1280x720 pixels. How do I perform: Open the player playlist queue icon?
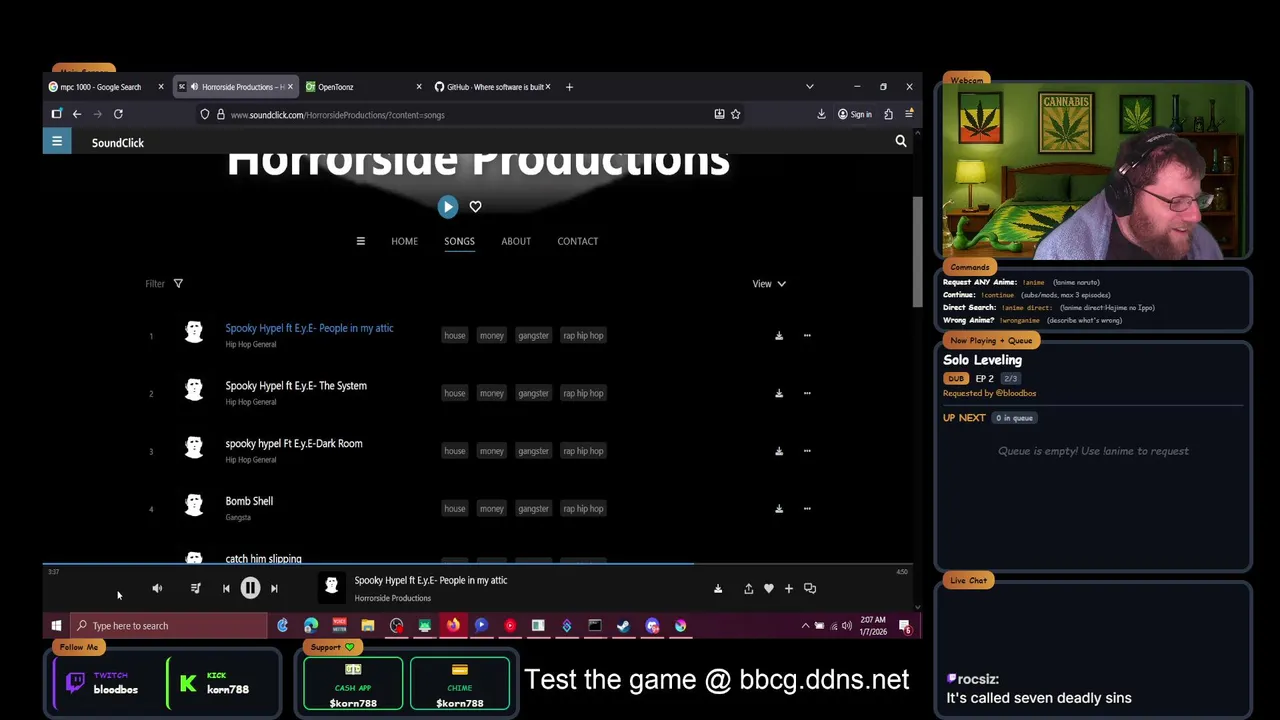coord(195,589)
